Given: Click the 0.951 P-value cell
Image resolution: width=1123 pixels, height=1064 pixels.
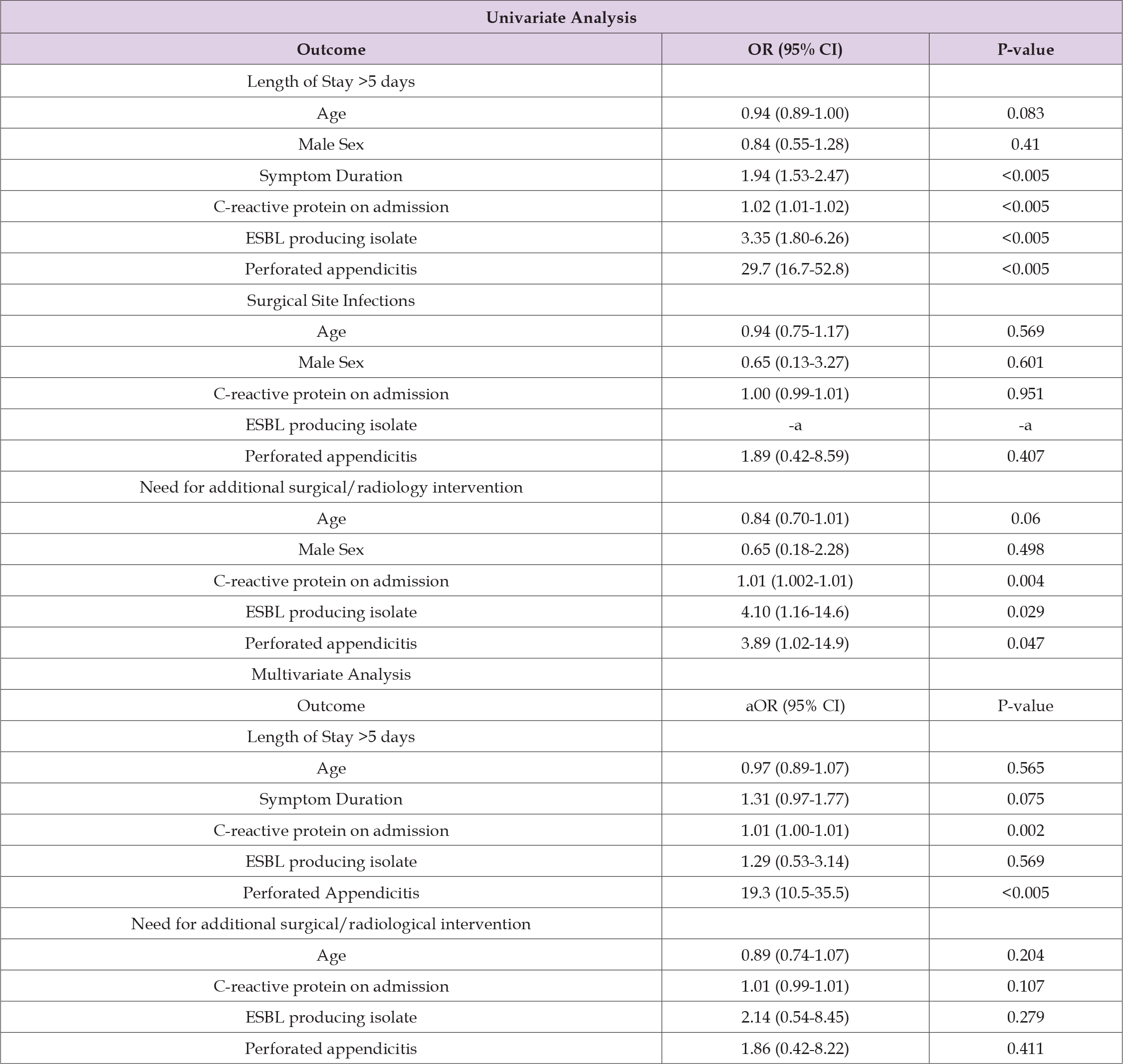Looking at the screenshot, I should [x=1025, y=394].
